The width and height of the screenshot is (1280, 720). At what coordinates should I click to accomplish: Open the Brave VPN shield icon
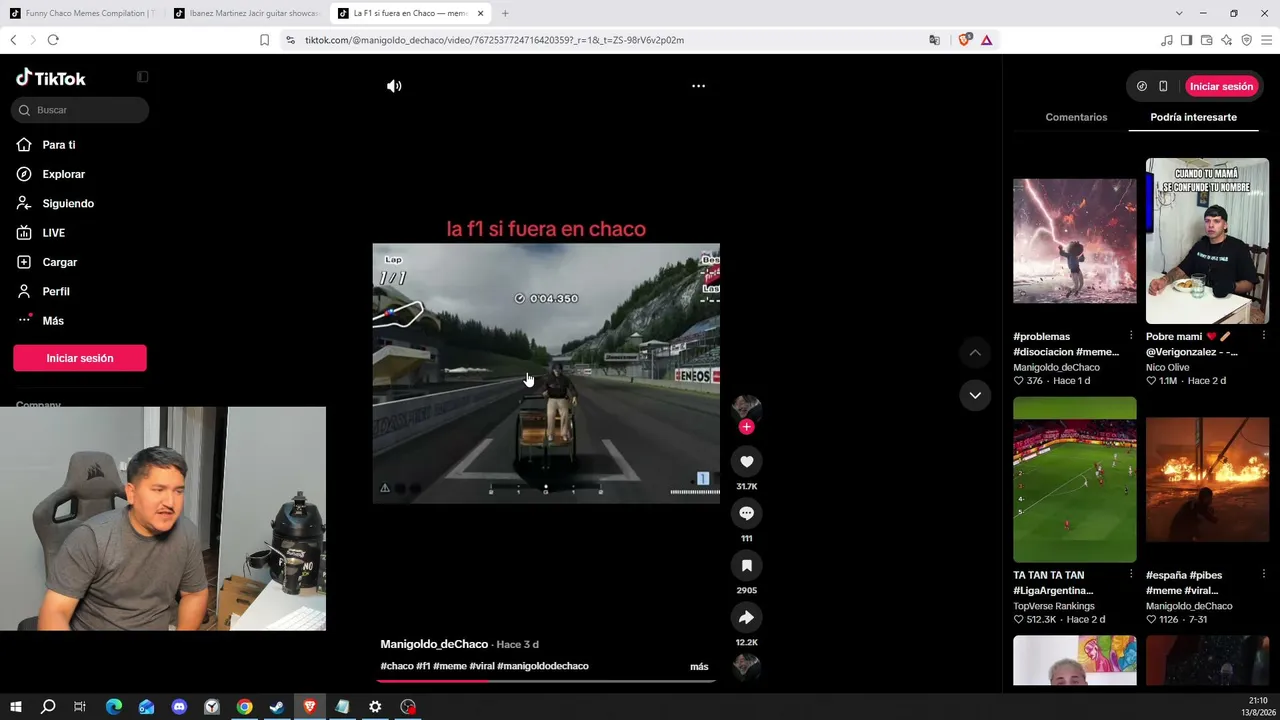click(x=1247, y=40)
